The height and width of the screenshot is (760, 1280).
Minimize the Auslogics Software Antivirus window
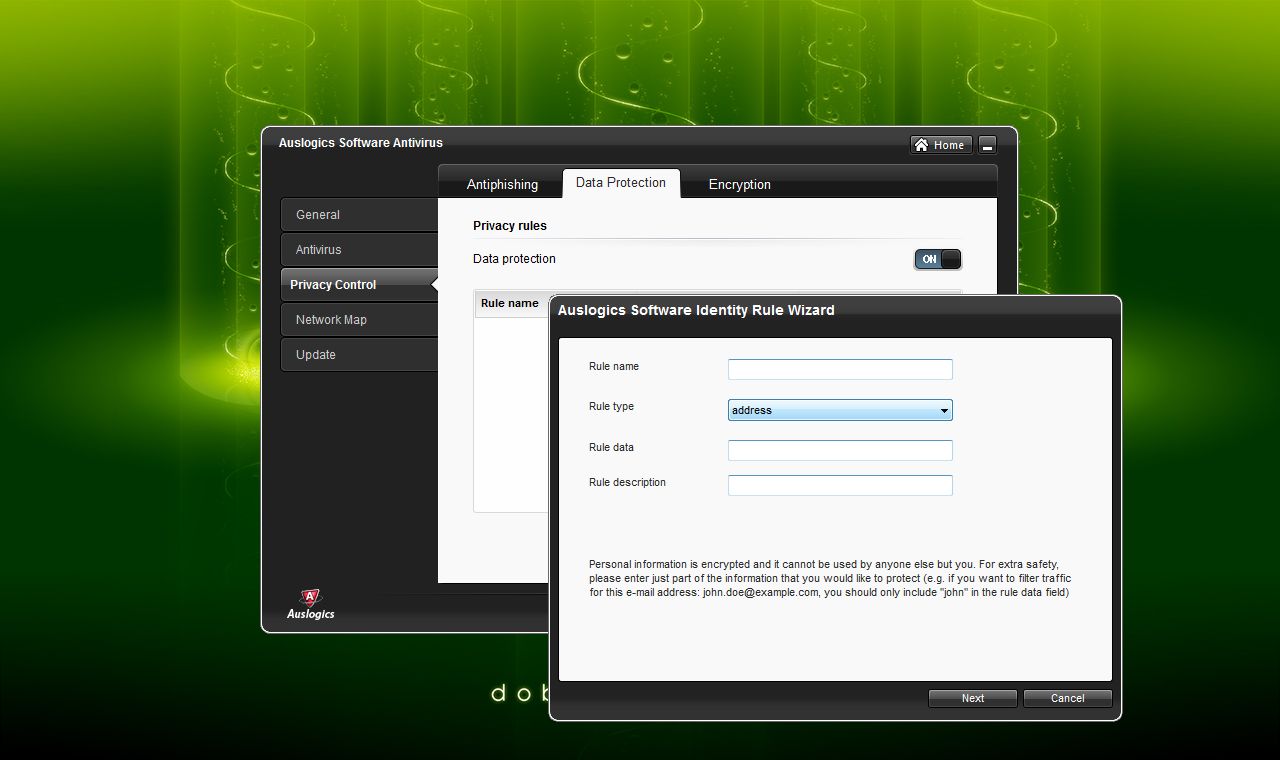click(x=987, y=145)
